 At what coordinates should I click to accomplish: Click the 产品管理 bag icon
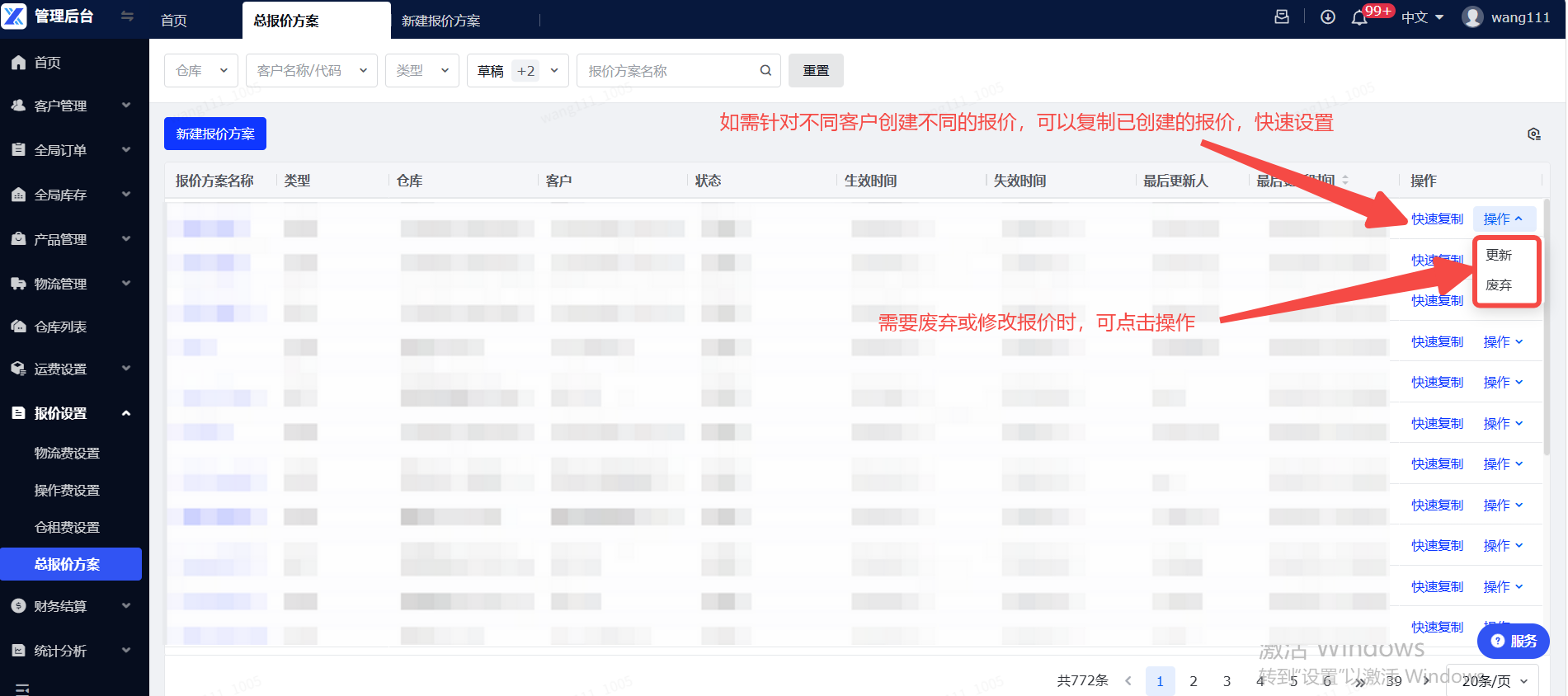point(18,239)
